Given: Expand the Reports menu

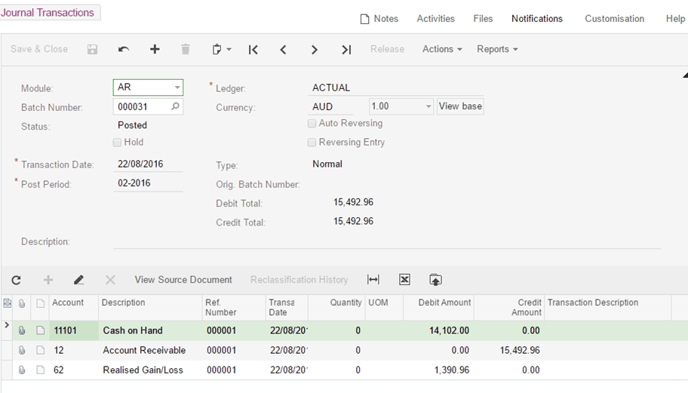Looking at the screenshot, I should point(497,49).
